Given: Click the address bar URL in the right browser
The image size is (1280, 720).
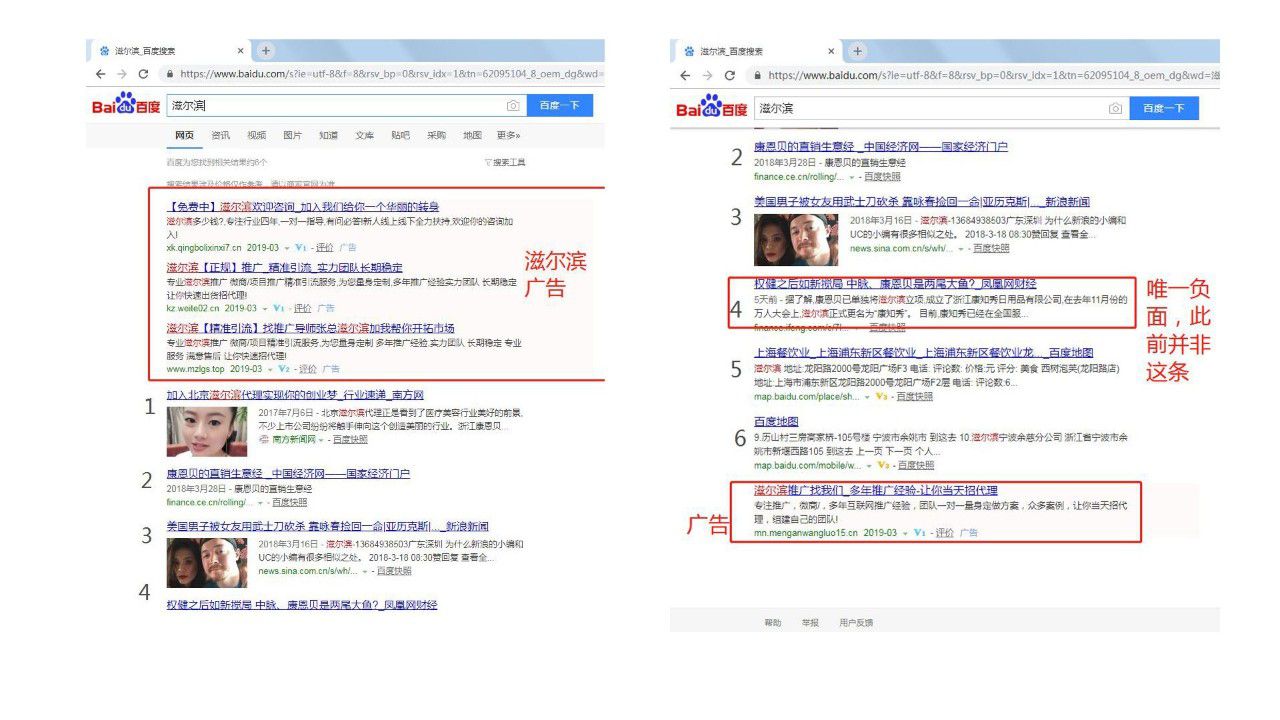Looking at the screenshot, I should point(993,75).
